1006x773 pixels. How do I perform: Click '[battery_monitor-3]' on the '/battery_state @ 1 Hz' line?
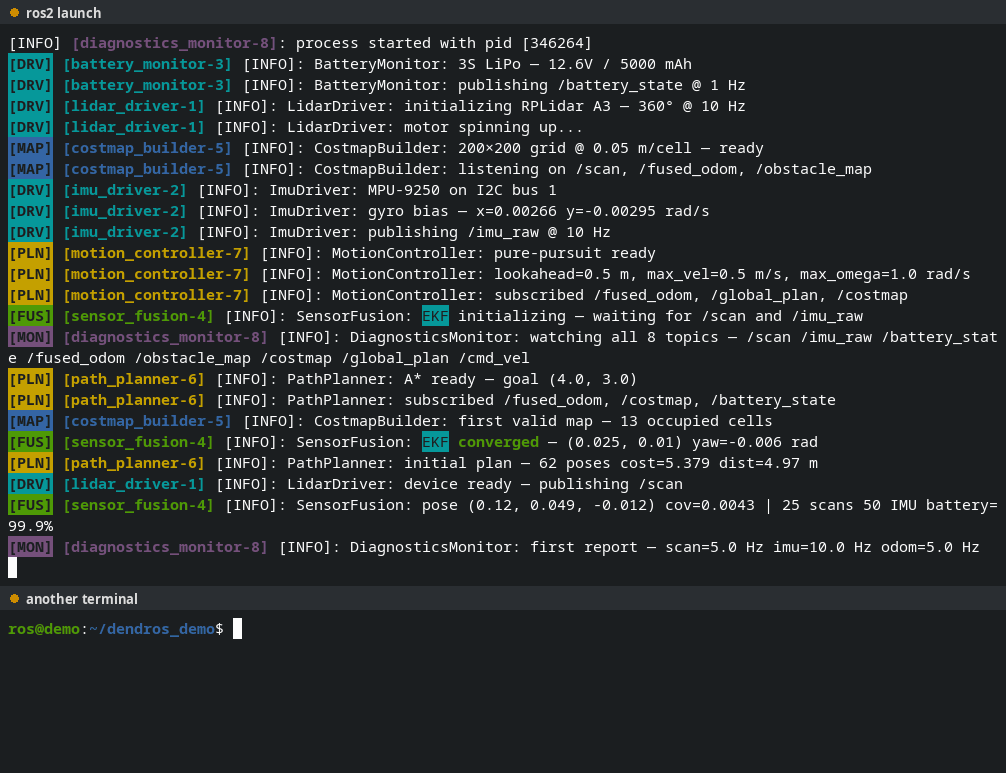[148, 85]
